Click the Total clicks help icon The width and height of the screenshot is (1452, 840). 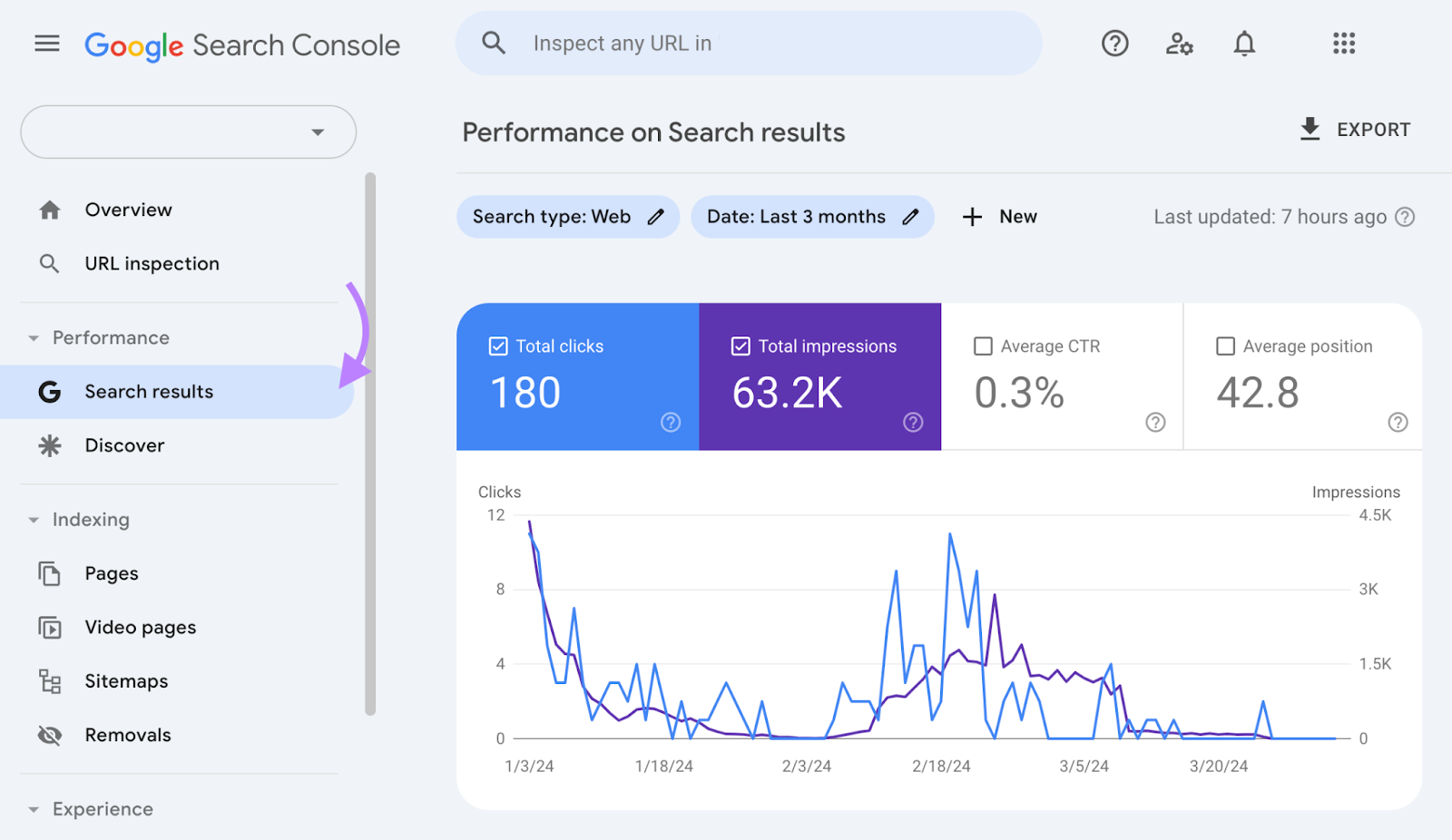click(x=670, y=422)
